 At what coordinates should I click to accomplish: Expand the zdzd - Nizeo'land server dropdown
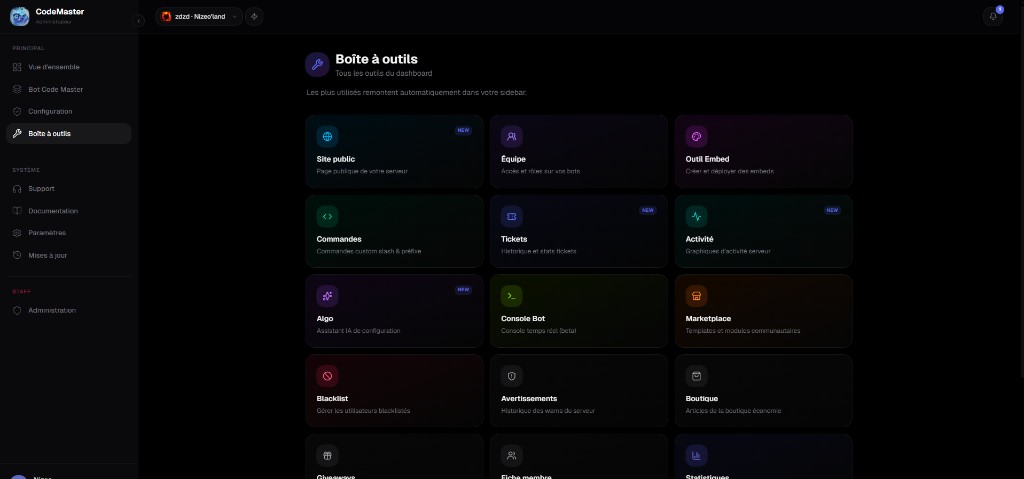point(199,16)
